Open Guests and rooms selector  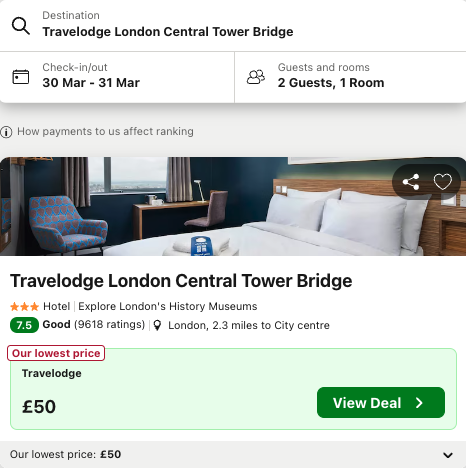(x=350, y=77)
